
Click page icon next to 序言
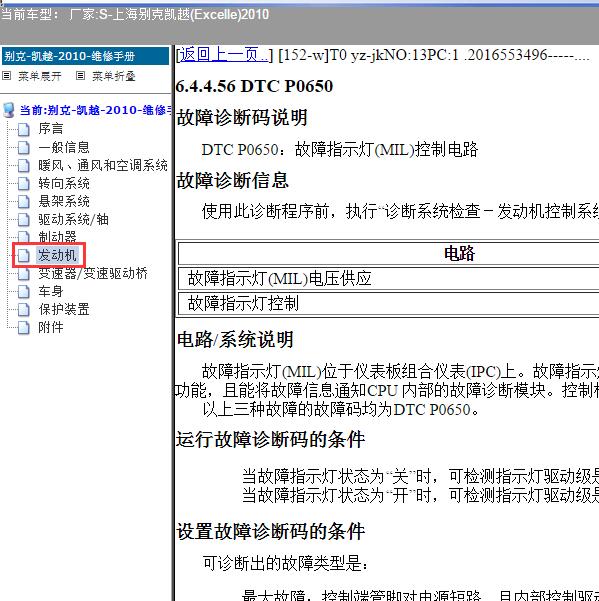coord(24,130)
